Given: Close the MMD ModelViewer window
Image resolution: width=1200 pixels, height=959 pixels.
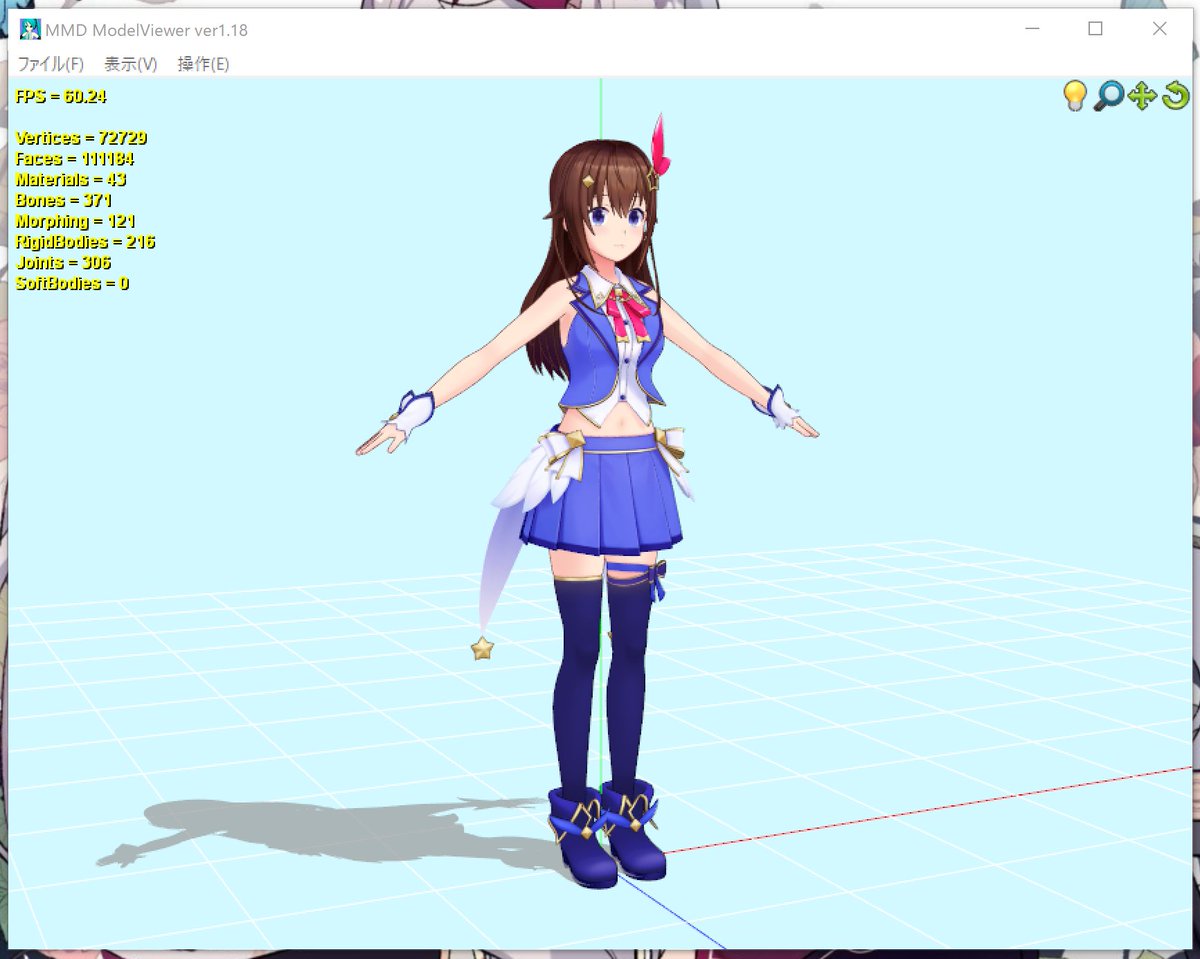Looking at the screenshot, I should (1160, 29).
